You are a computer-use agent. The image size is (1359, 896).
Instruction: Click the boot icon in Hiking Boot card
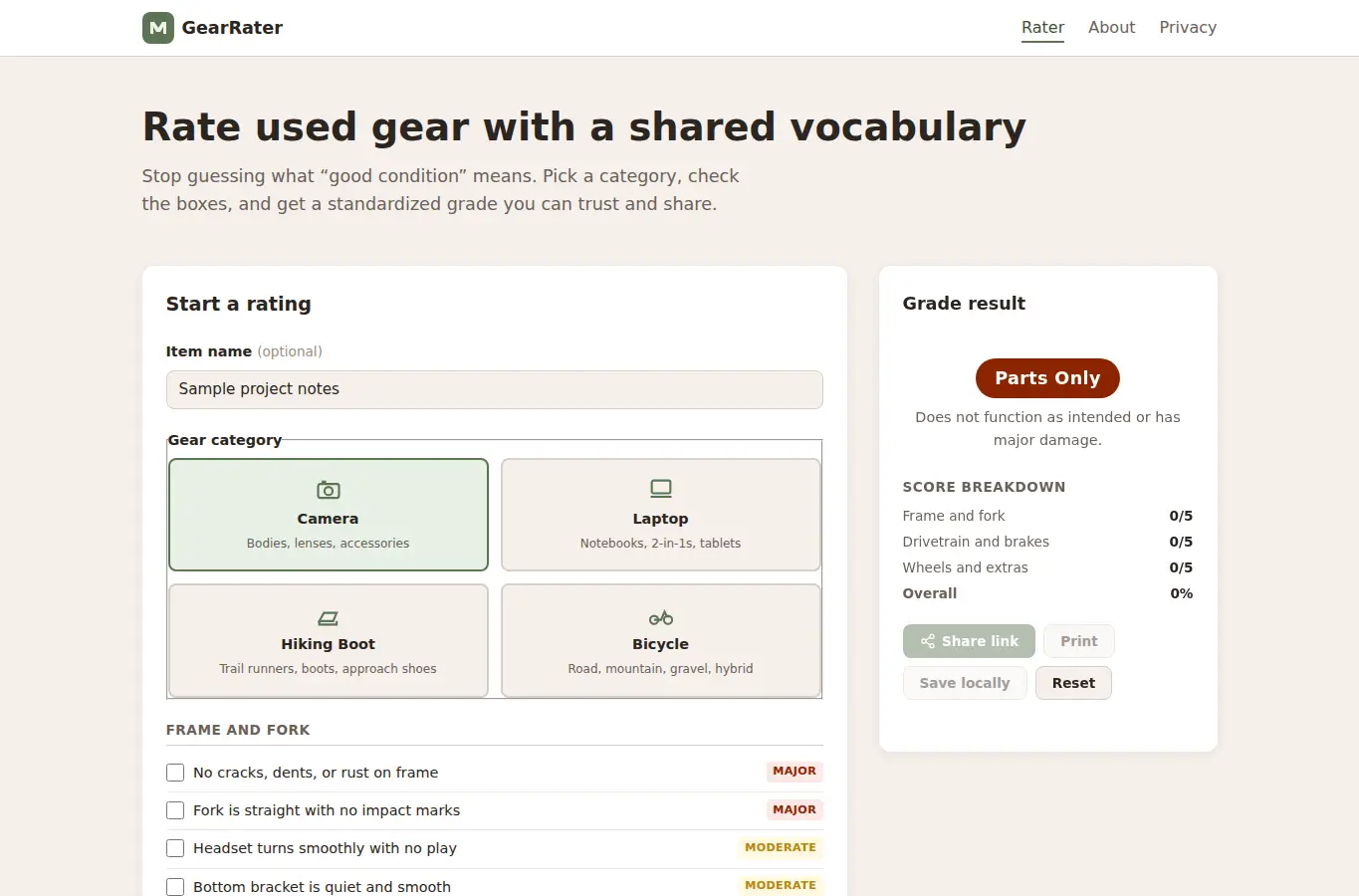pyautogui.click(x=329, y=618)
